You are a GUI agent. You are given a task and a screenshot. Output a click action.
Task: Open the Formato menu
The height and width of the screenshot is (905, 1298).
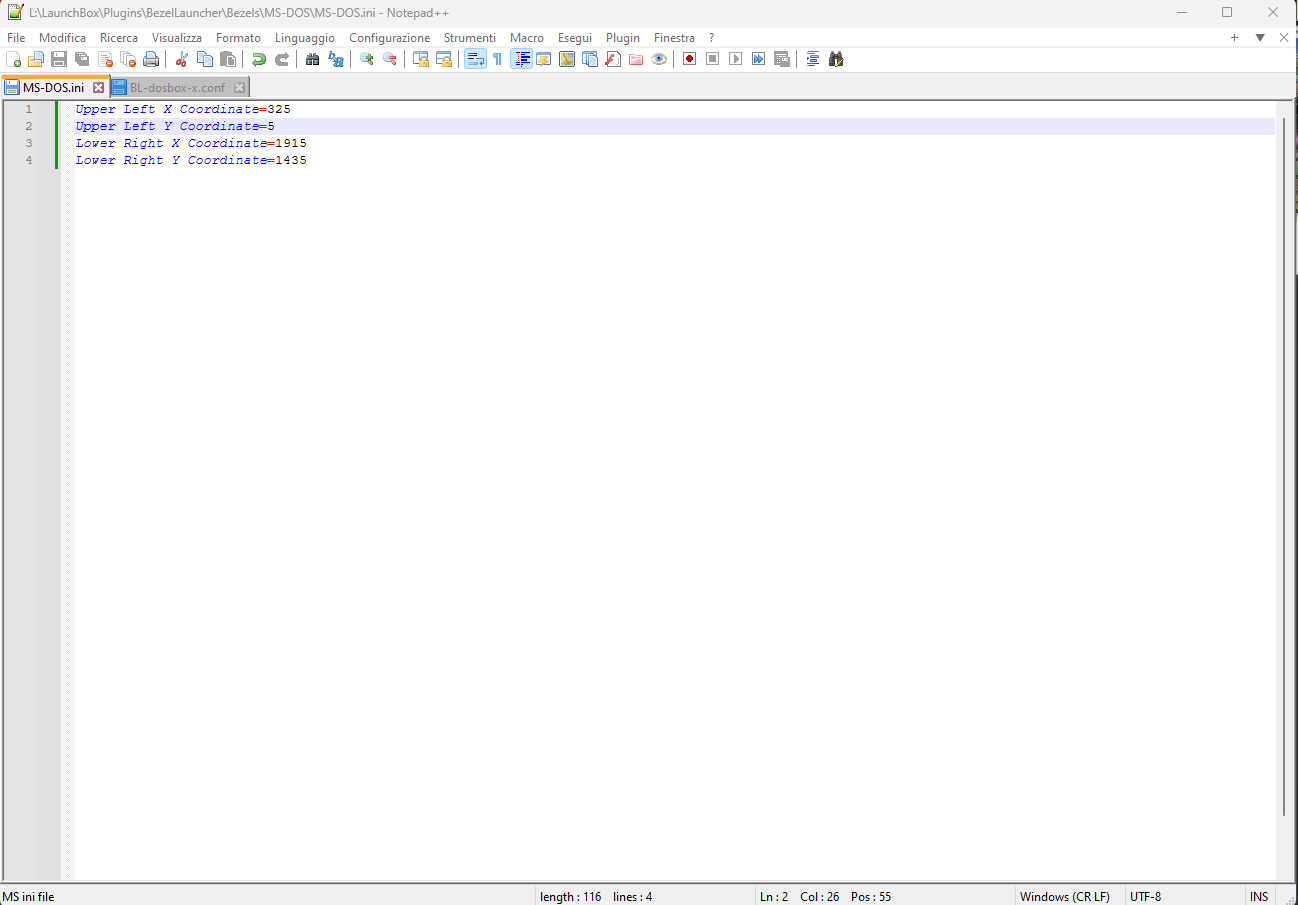tap(238, 38)
